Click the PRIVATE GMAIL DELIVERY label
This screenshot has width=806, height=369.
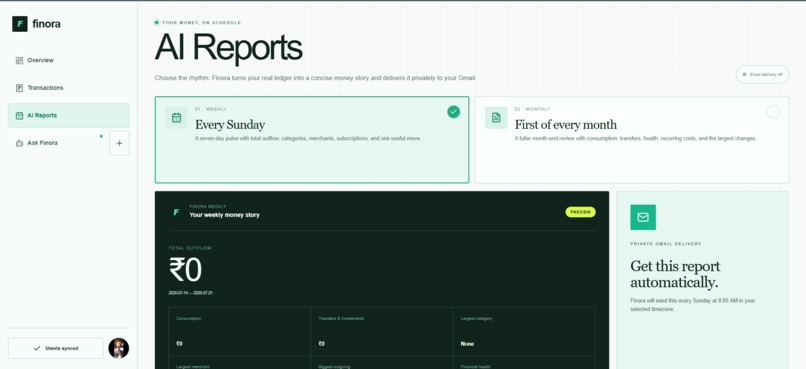pos(666,244)
